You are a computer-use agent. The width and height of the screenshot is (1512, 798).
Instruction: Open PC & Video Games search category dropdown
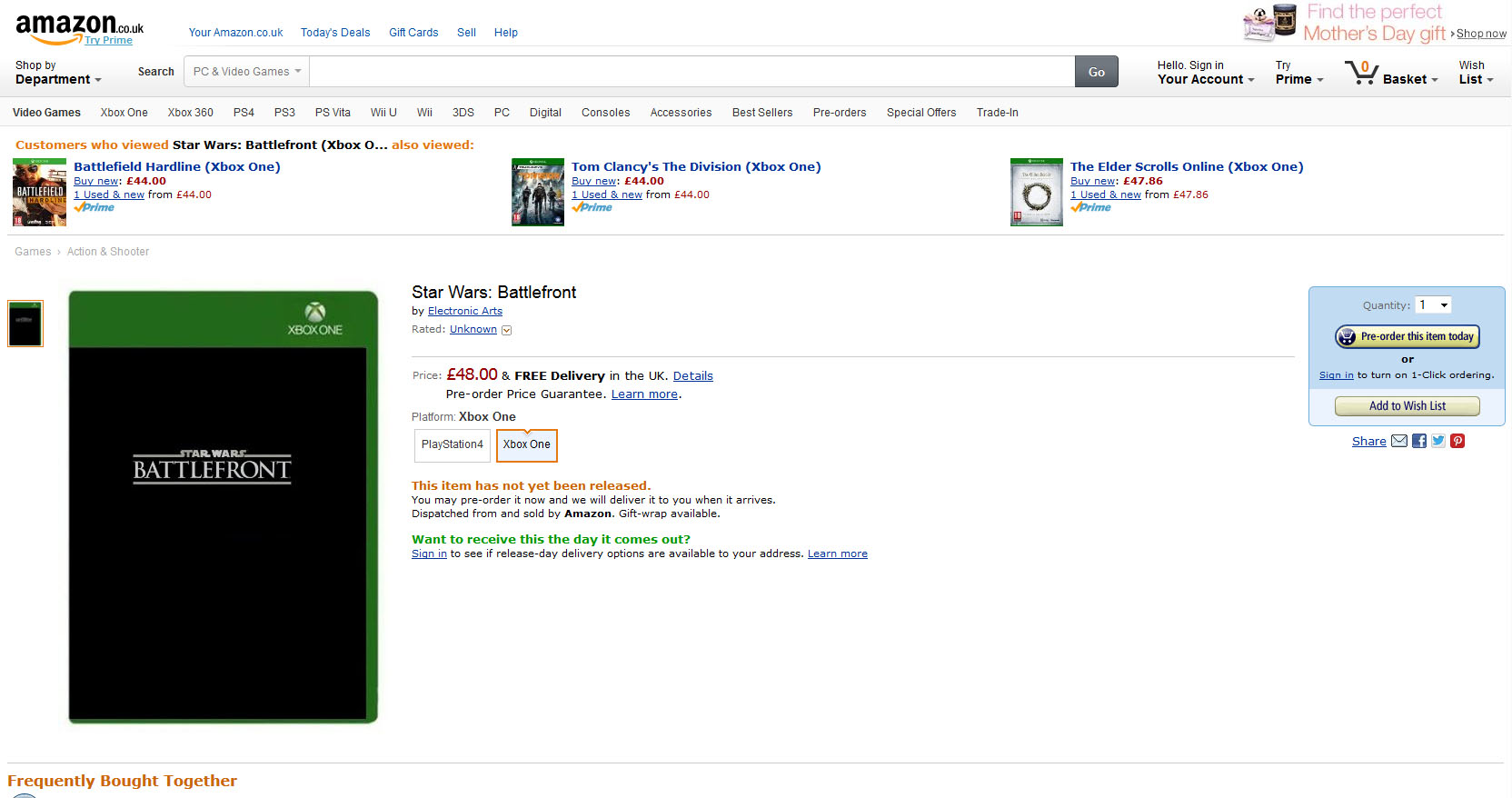pyautogui.click(x=247, y=72)
